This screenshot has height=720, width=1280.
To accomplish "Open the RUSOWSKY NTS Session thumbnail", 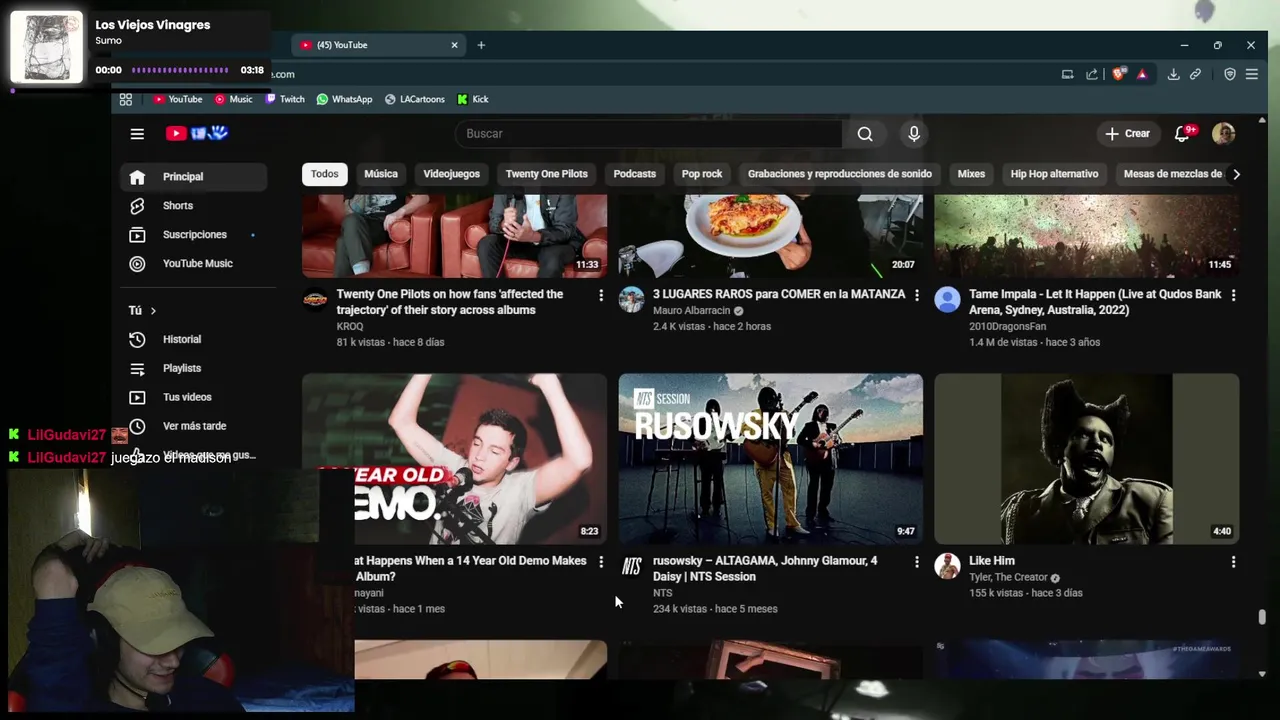I will coord(770,459).
